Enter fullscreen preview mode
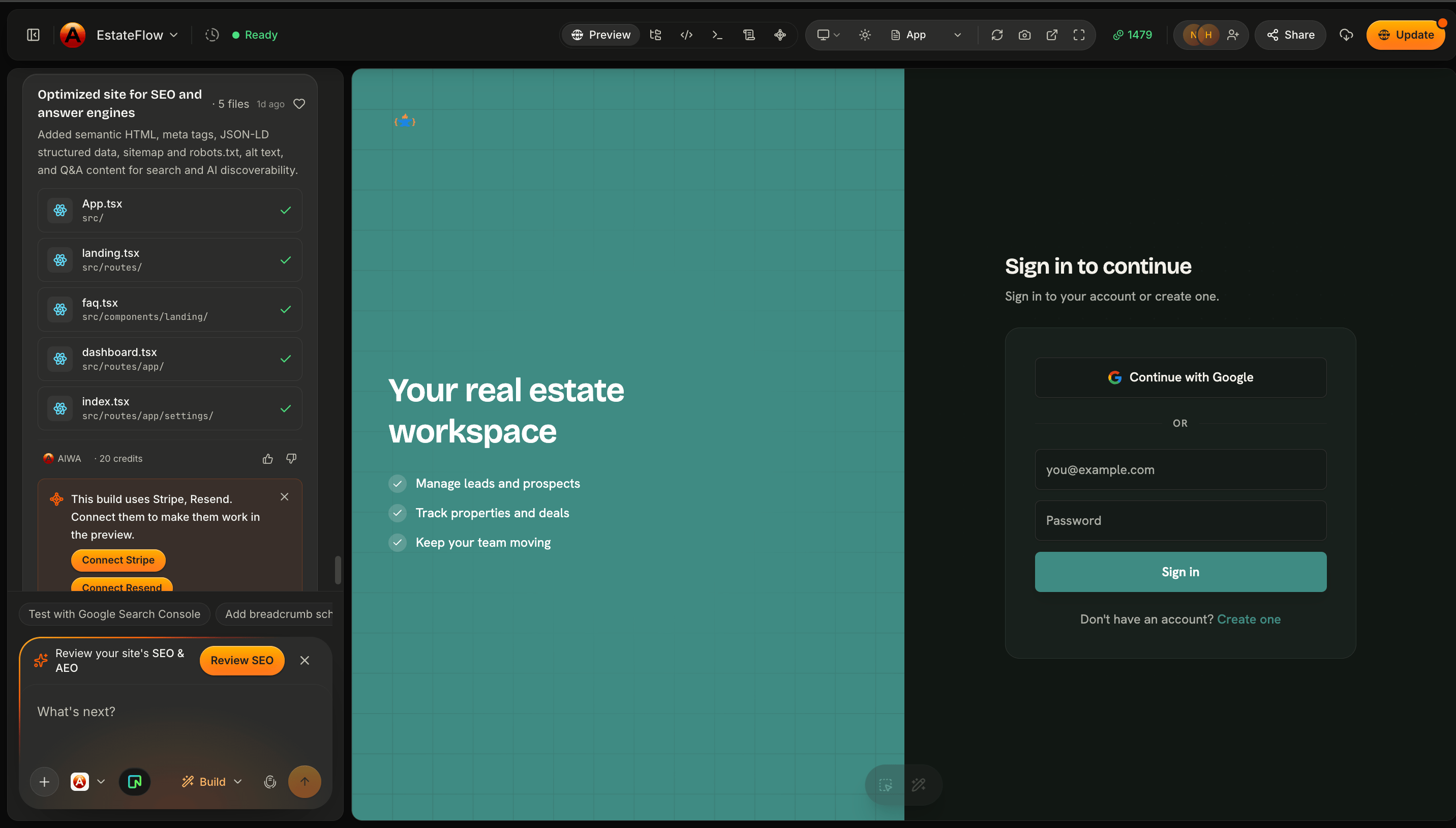The width and height of the screenshot is (1456, 828). (x=1079, y=35)
